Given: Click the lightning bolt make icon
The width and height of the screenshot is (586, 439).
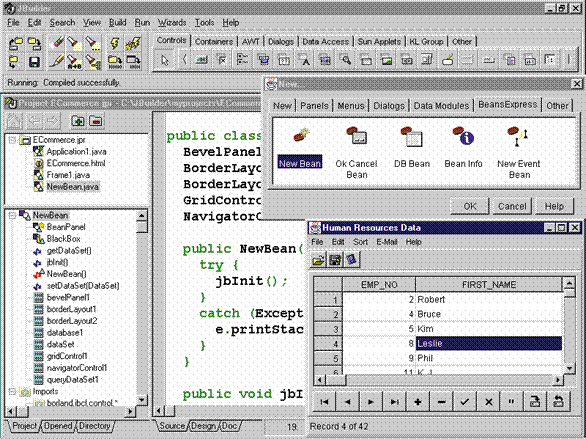Looking at the screenshot, I should pos(115,44).
